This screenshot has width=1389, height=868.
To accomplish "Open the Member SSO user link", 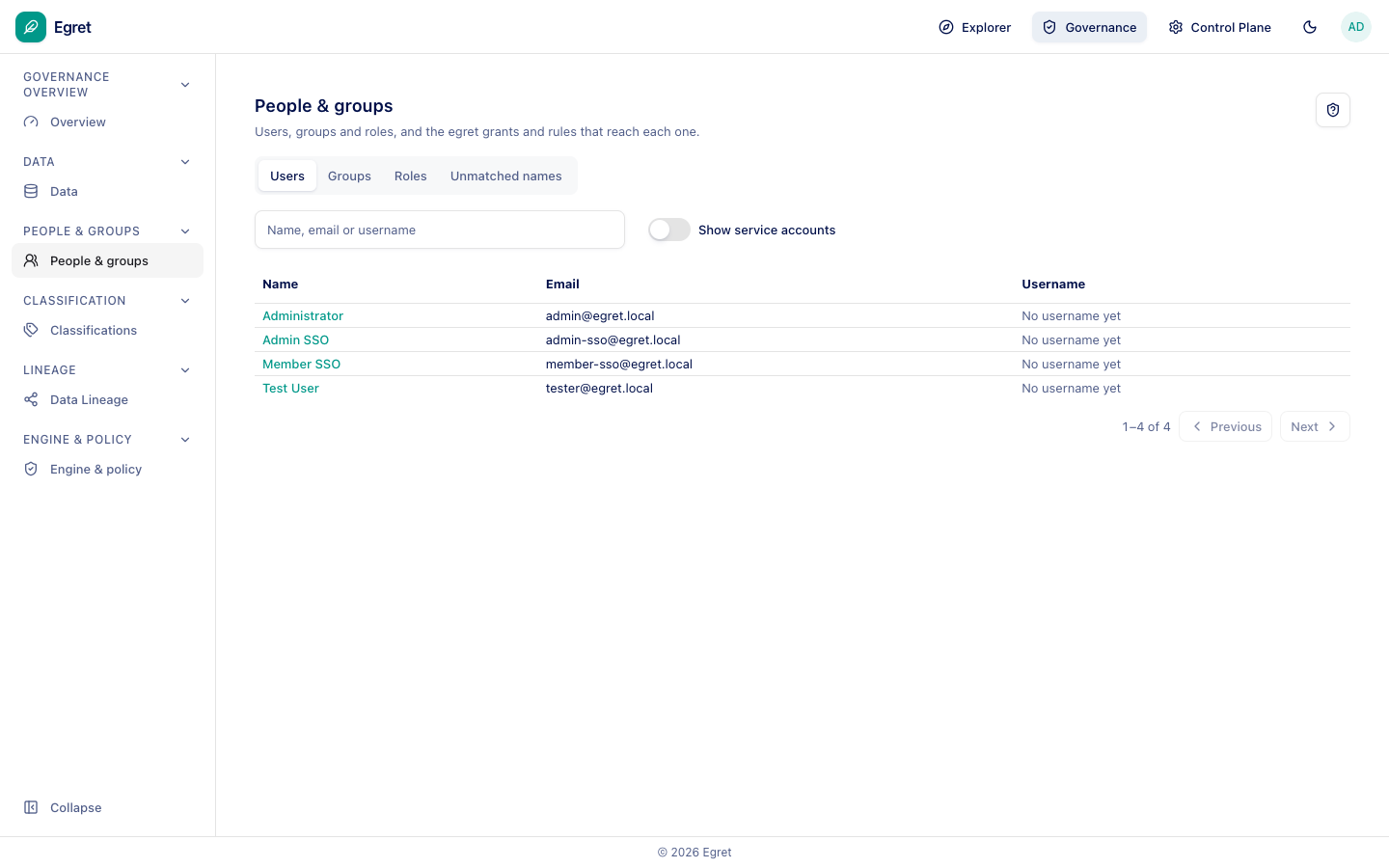I will [301, 365].
